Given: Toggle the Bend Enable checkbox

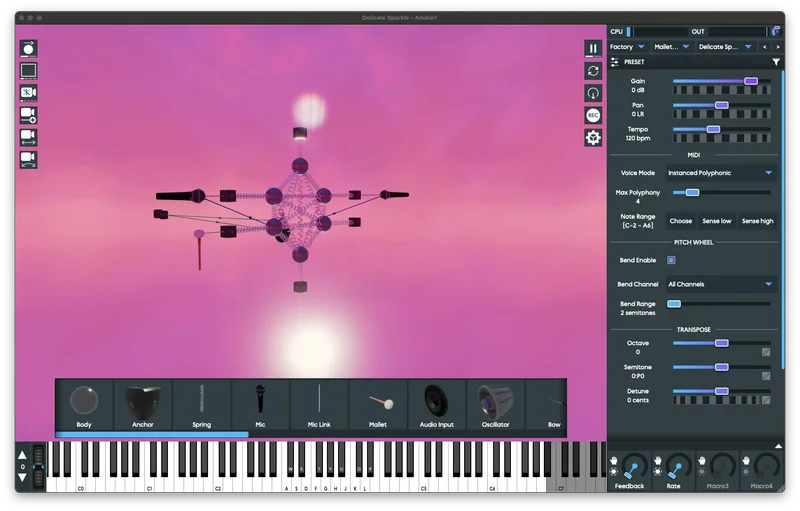Looking at the screenshot, I should [671, 260].
